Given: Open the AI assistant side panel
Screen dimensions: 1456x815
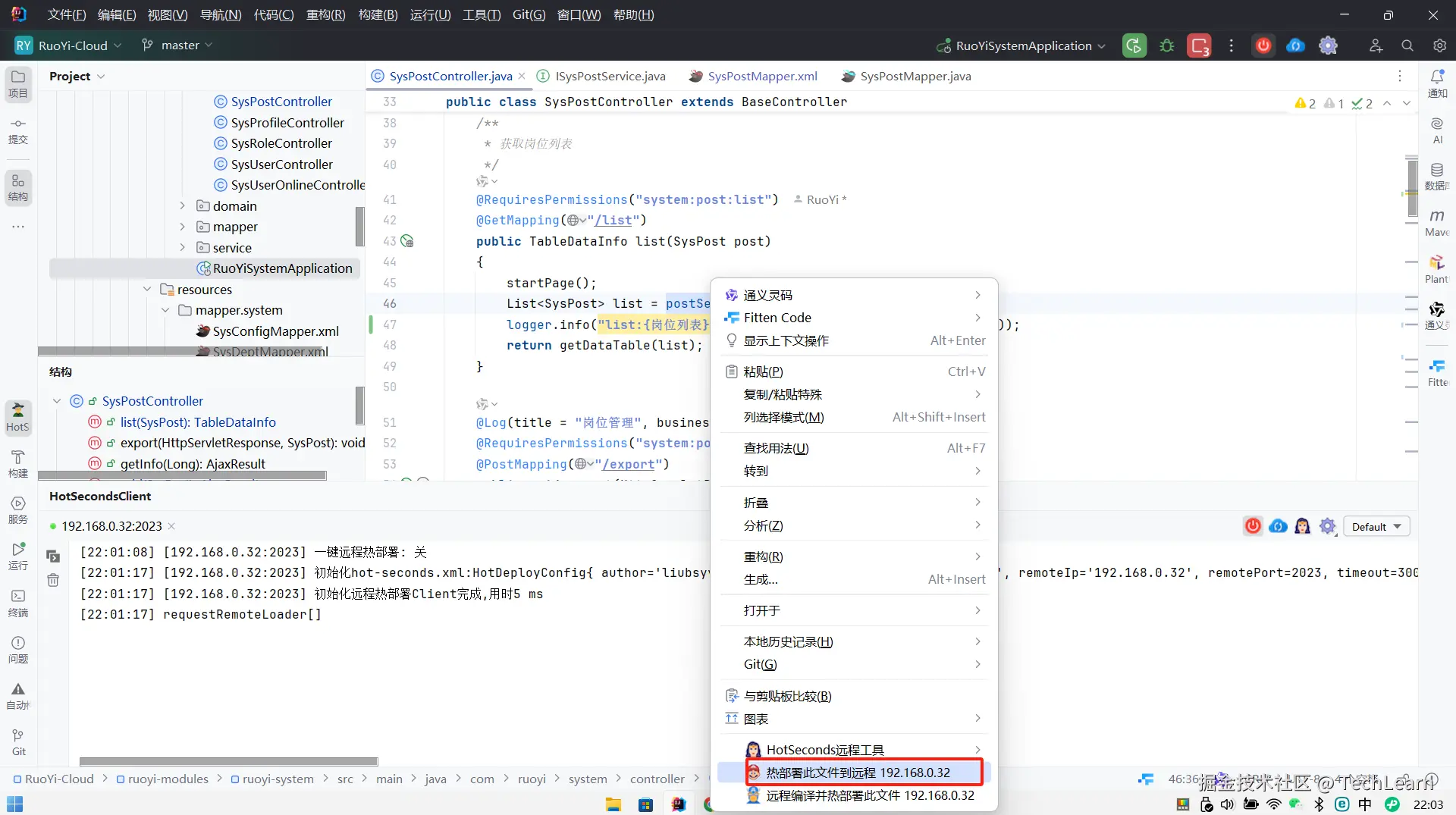Looking at the screenshot, I should [x=1437, y=130].
